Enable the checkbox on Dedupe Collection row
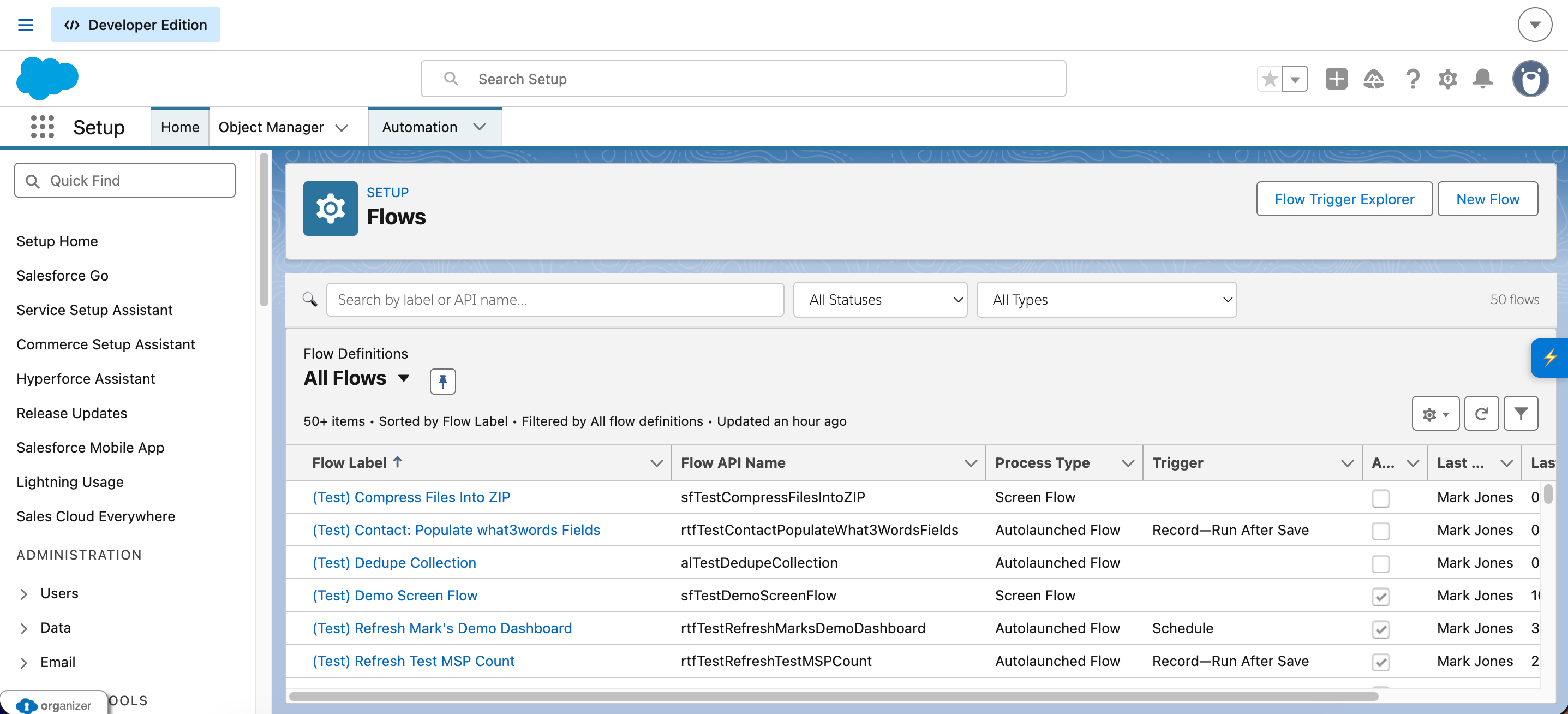Screen dimensions: 1568x714 coord(1381,563)
